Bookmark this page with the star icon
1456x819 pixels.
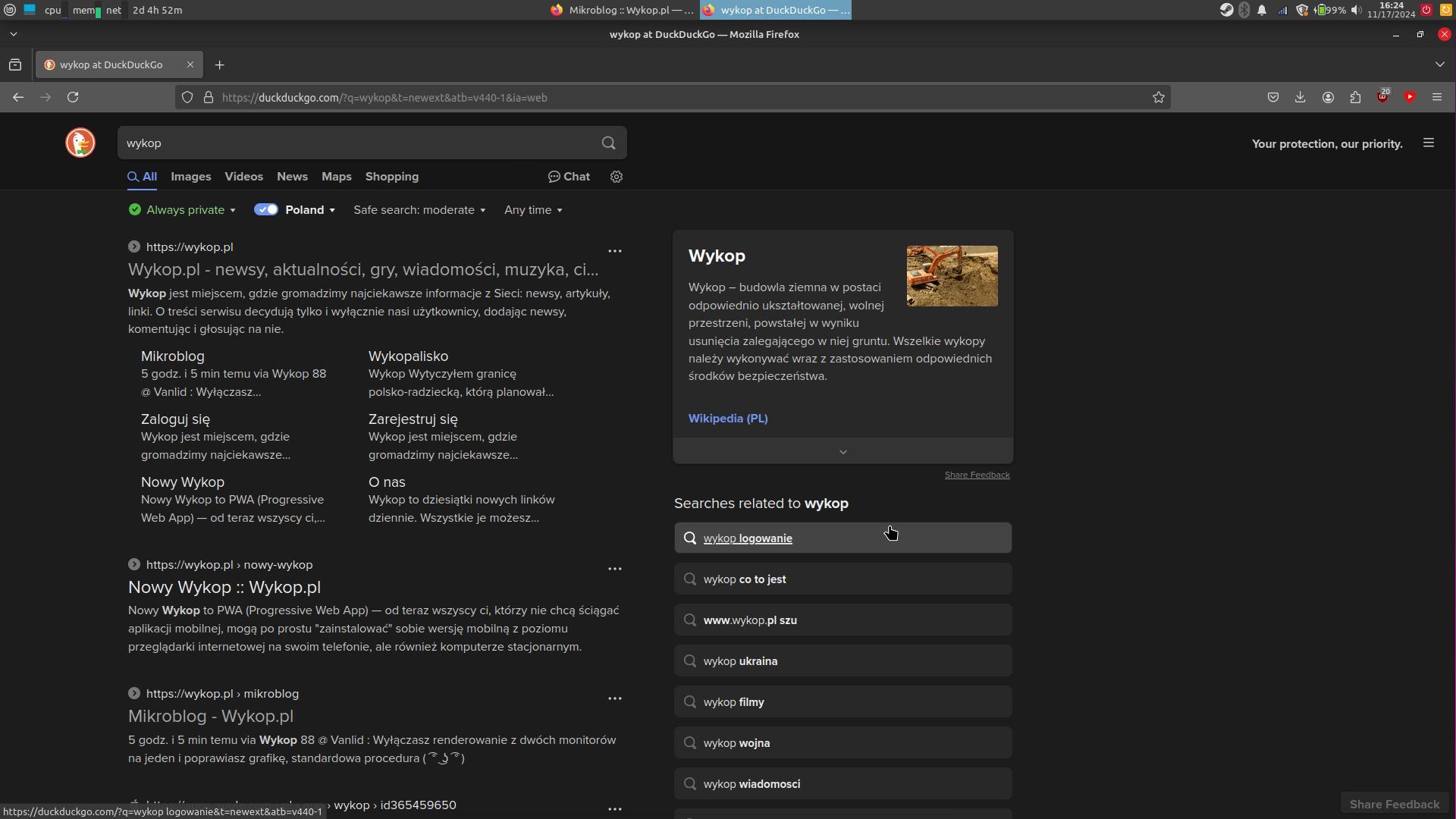coord(1158,97)
